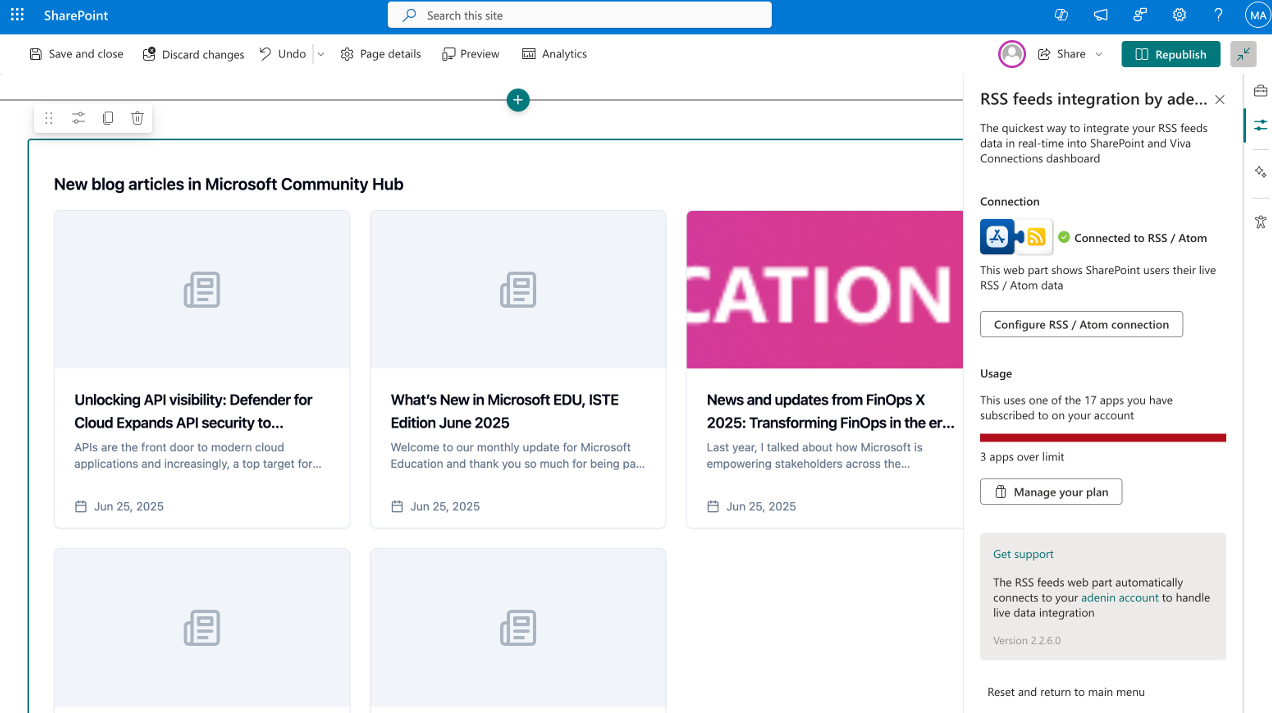The image size is (1272, 713).
Task: Click the Republish button
Action: pos(1171,54)
